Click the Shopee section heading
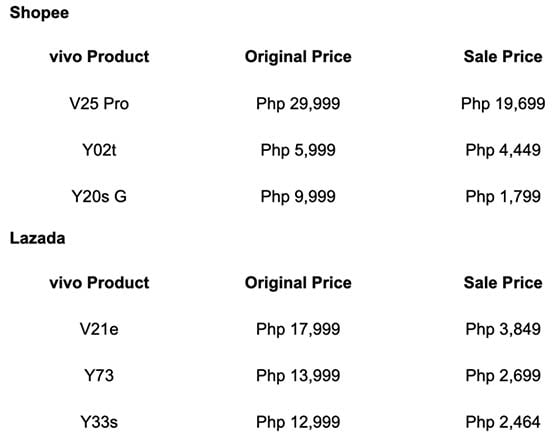 point(39,13)
